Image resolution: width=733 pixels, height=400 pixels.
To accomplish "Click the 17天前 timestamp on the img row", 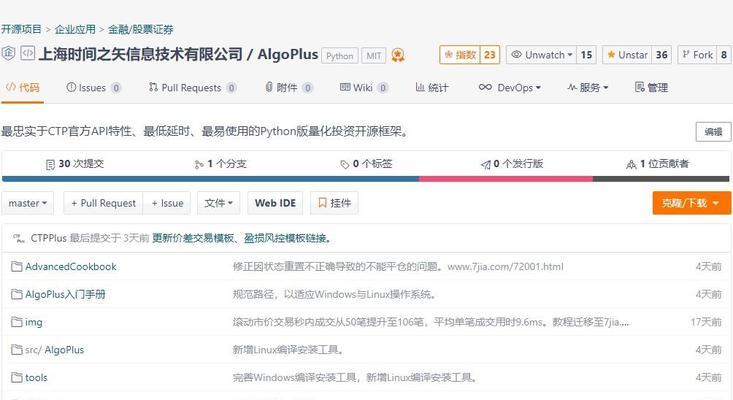I will [706, 322].
